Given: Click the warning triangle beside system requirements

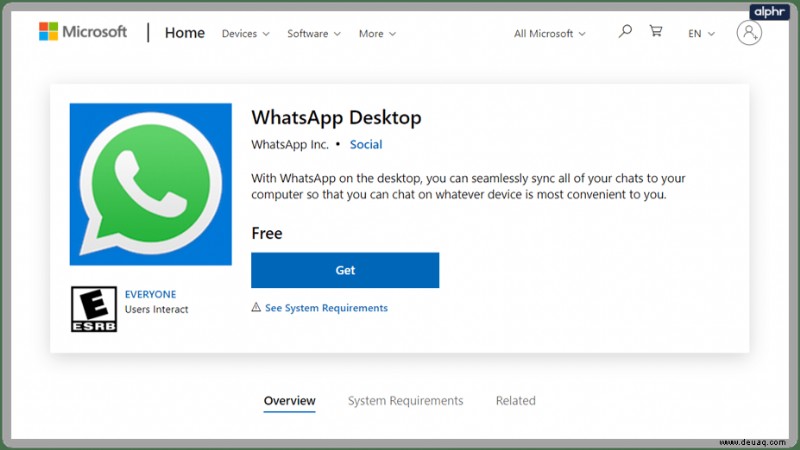Looking at the screenshot, I should [256, 307].
